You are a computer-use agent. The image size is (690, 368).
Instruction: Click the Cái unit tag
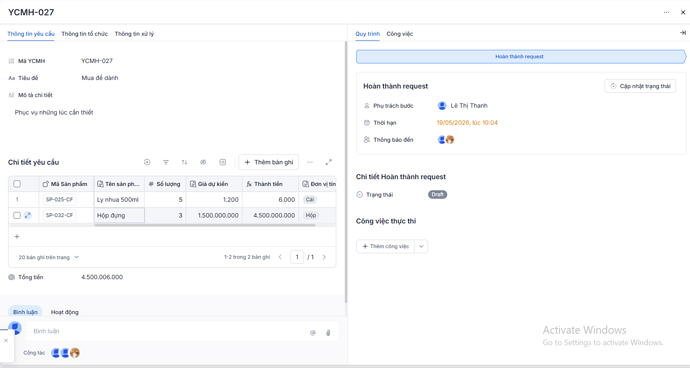[x=310, y=200]
